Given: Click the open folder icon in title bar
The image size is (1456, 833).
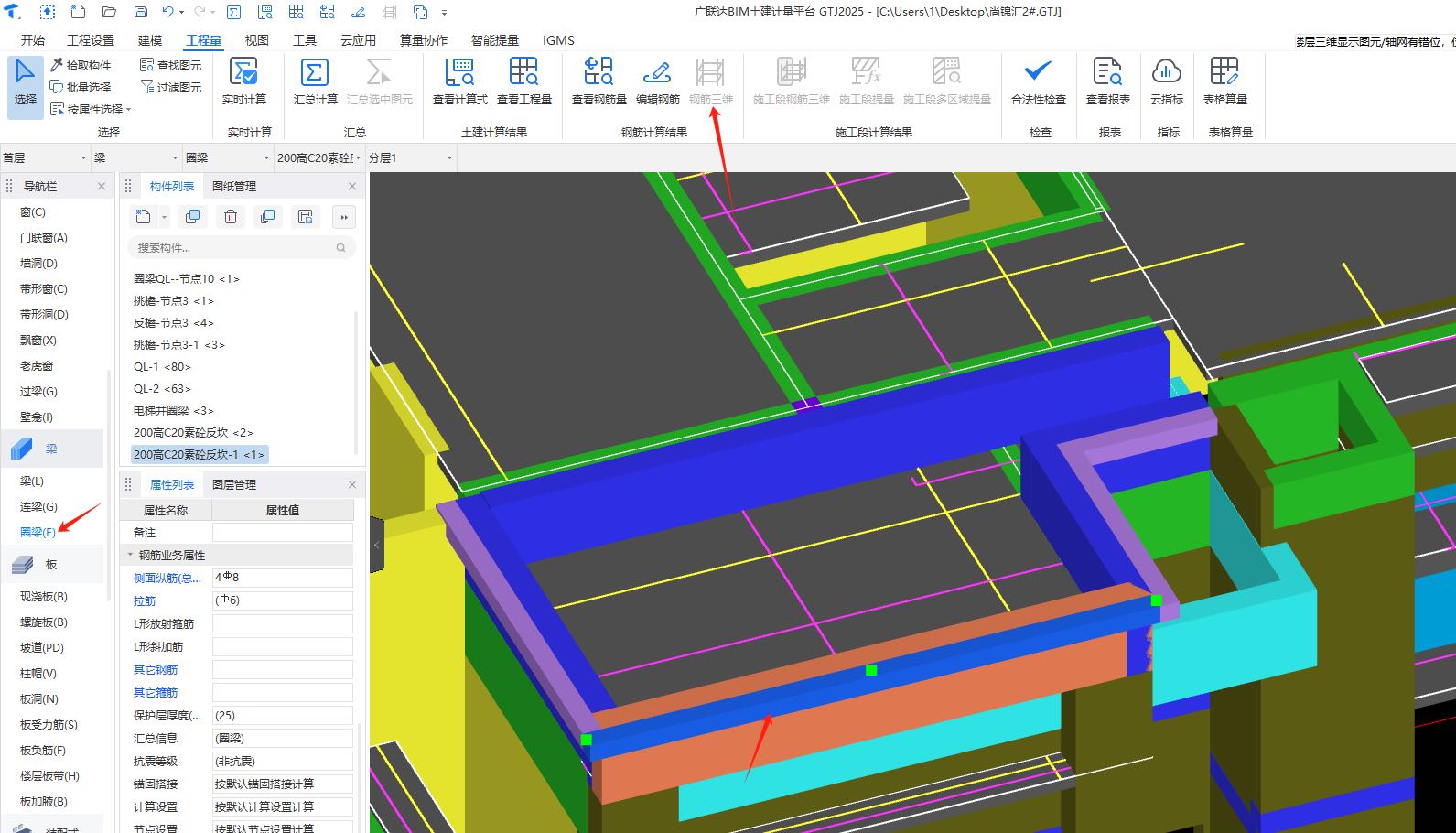Looking at the screenshot, I should tap(109, 12).
